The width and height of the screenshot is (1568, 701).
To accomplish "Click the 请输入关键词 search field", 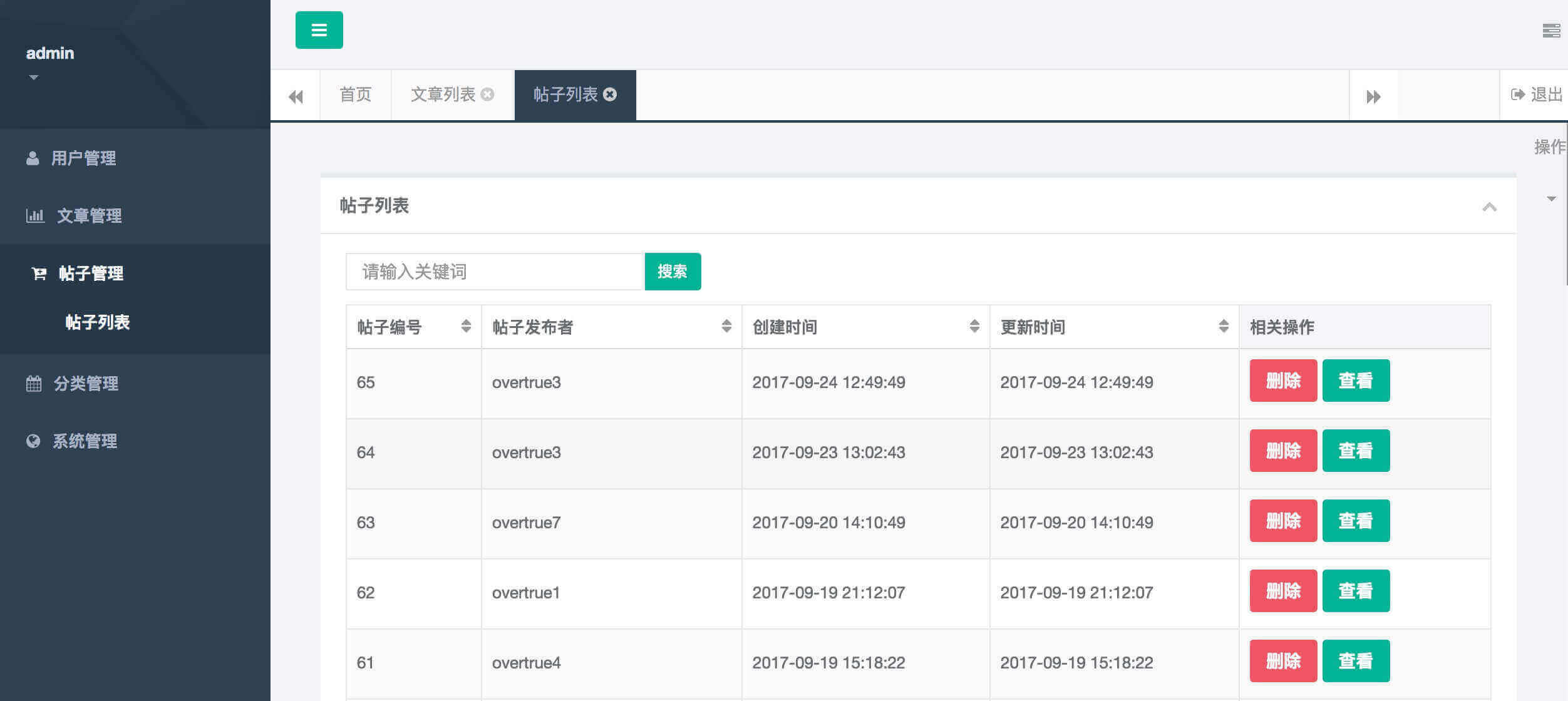I will tap(495, 272).
